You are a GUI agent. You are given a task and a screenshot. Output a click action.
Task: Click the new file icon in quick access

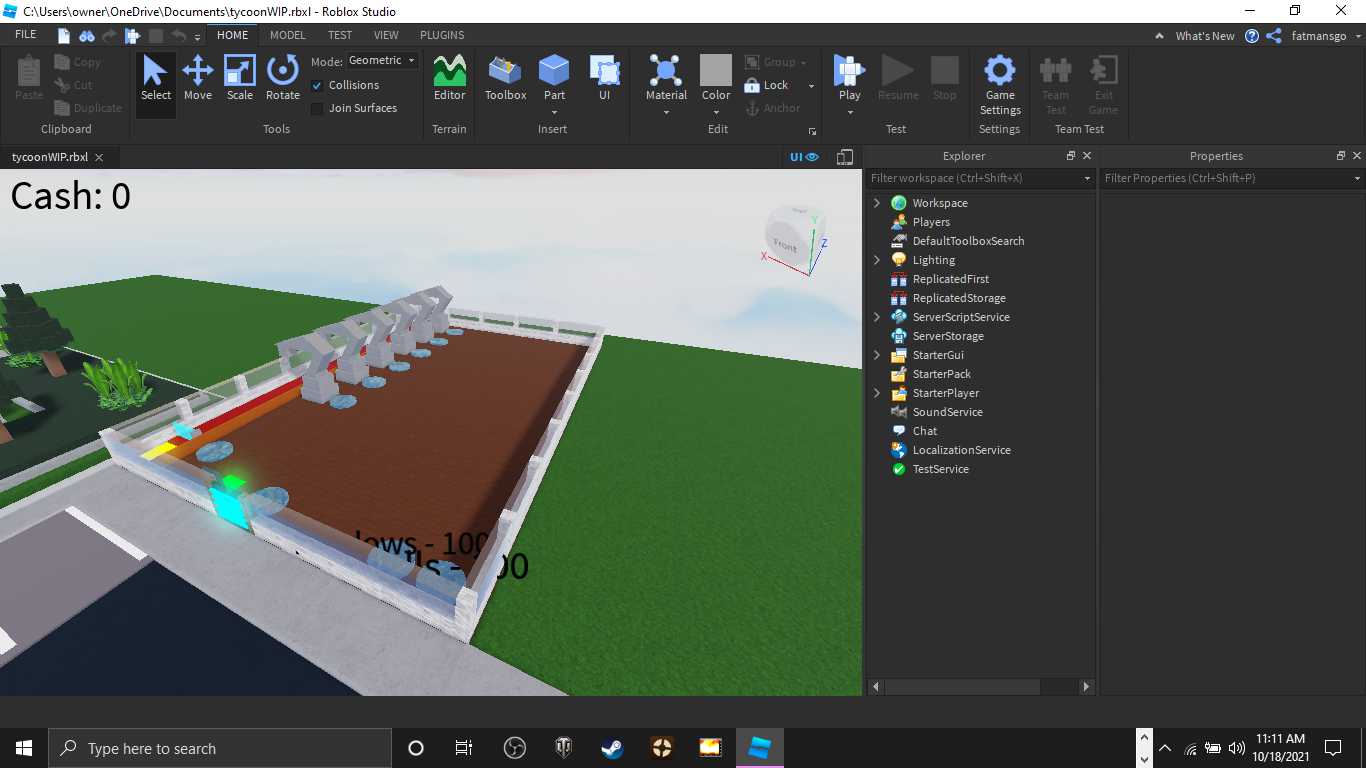click(x=64, y=36)
